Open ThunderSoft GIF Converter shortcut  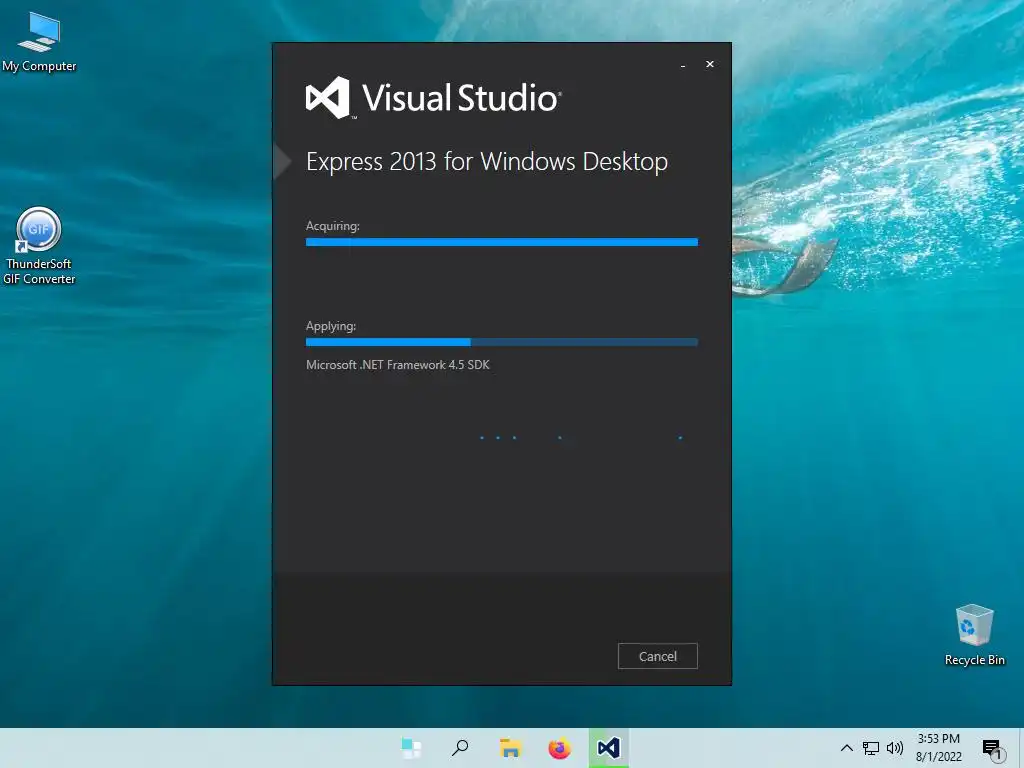[x=39, y=246]
